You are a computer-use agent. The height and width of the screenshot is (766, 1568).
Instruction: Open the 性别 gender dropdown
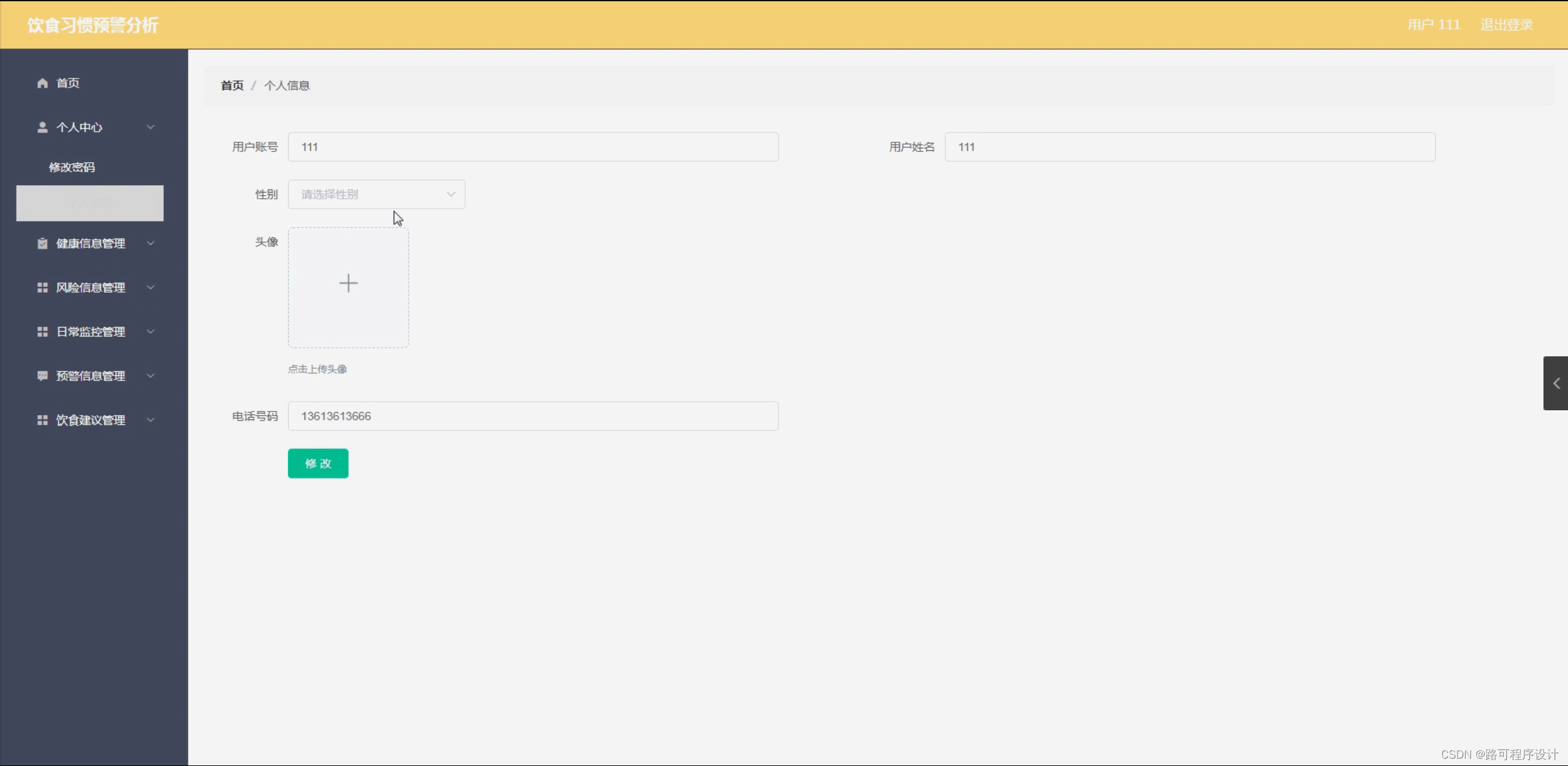[377, 194]
